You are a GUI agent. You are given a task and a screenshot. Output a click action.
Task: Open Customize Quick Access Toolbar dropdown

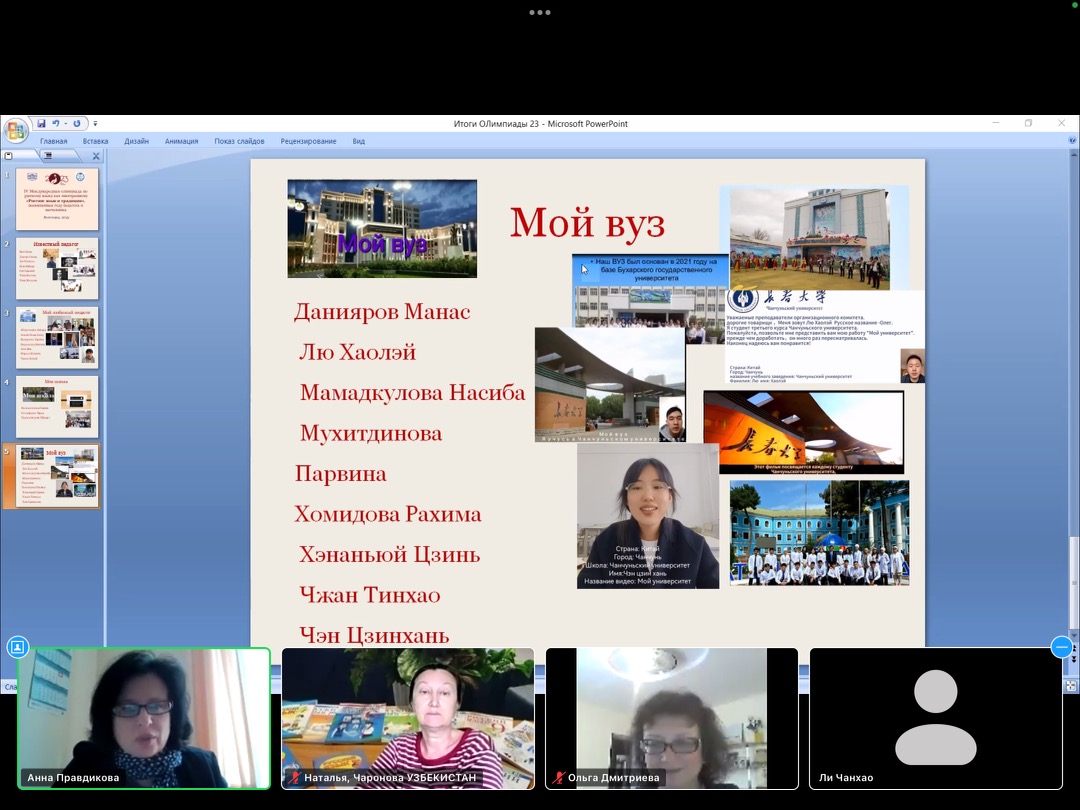click(95, 124)
